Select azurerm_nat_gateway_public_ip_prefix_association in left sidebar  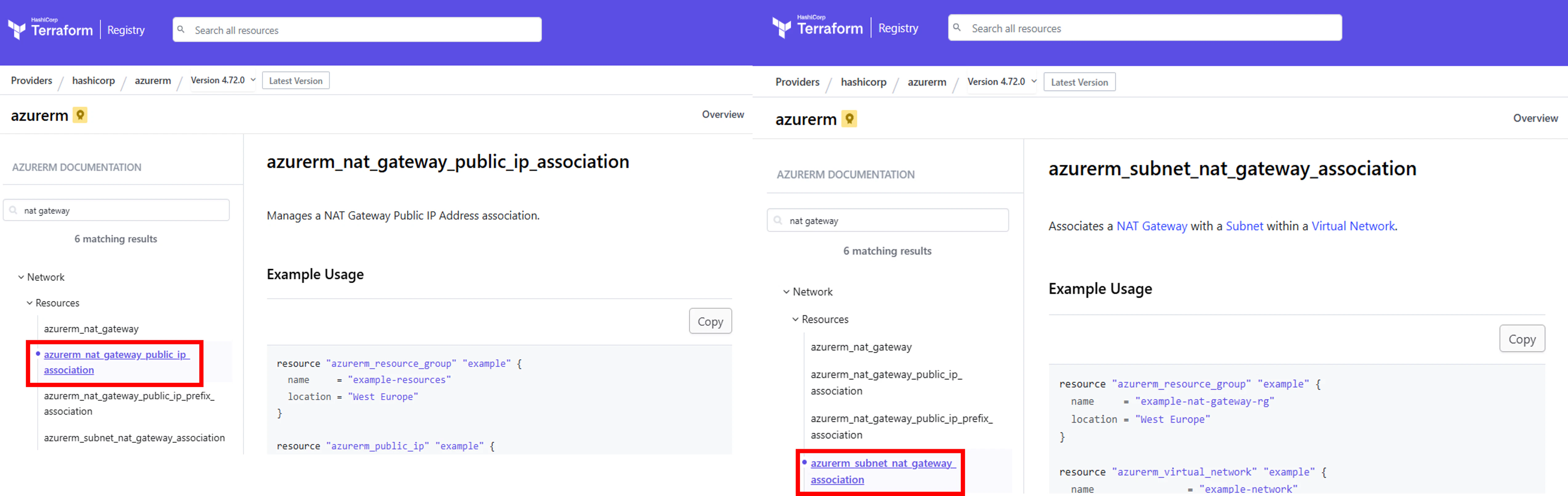pyautogui.click(x=129, y=403)
